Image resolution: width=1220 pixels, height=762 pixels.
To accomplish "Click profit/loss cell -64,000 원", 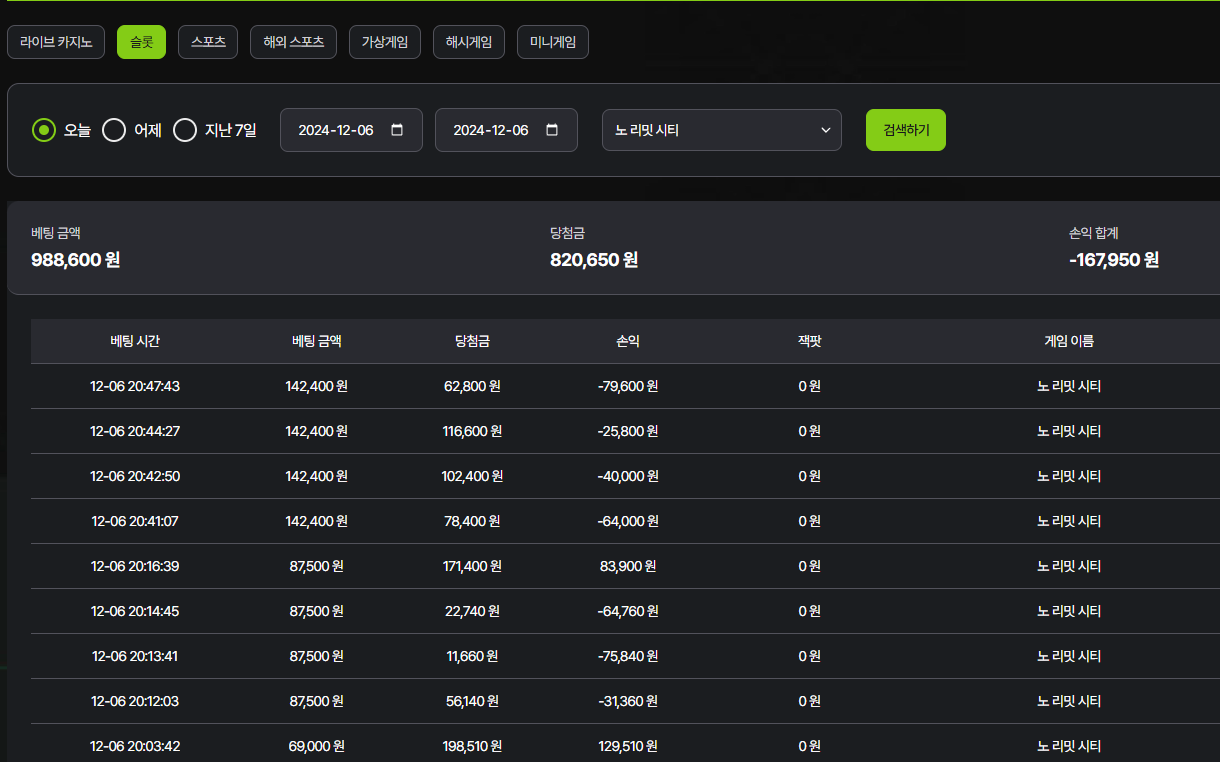I will 628,521.
